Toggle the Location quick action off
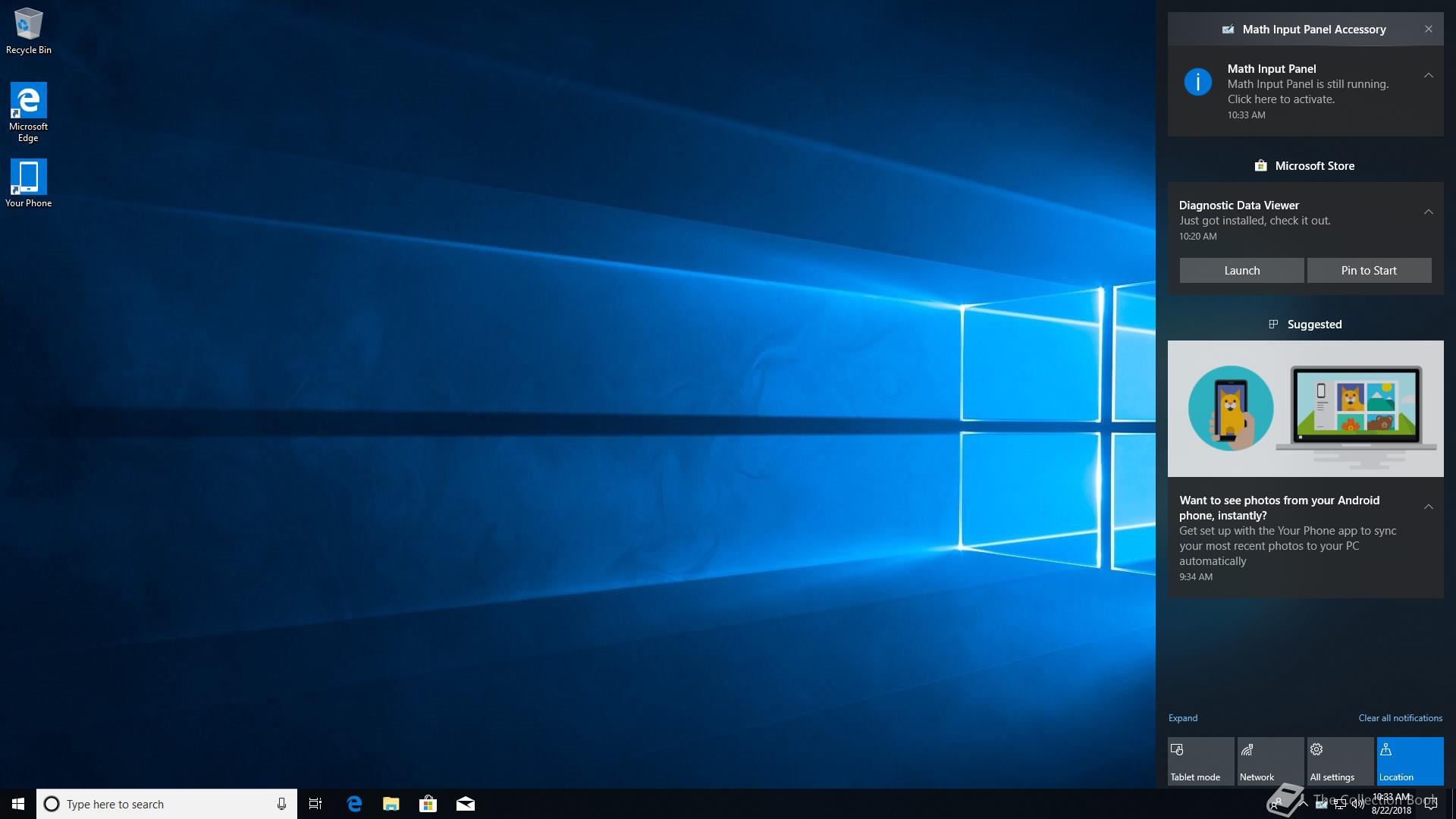Image resolution: width=1456 pixels, height=819 pixels. click(x=1410, y=761)
